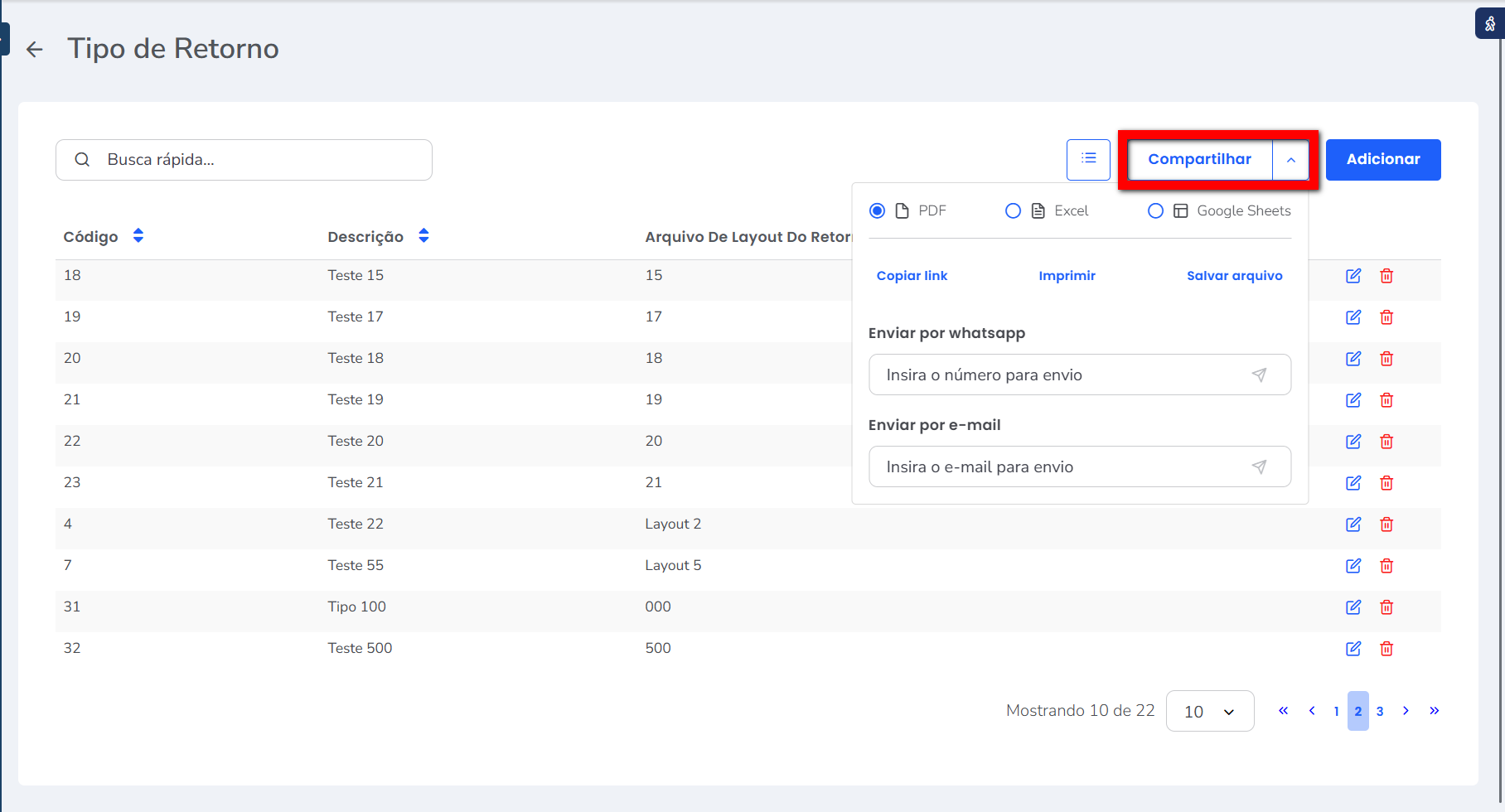The height and width of the screenshot is (812, 1505).
Task: Jump to the first page
Action: 1283,711
